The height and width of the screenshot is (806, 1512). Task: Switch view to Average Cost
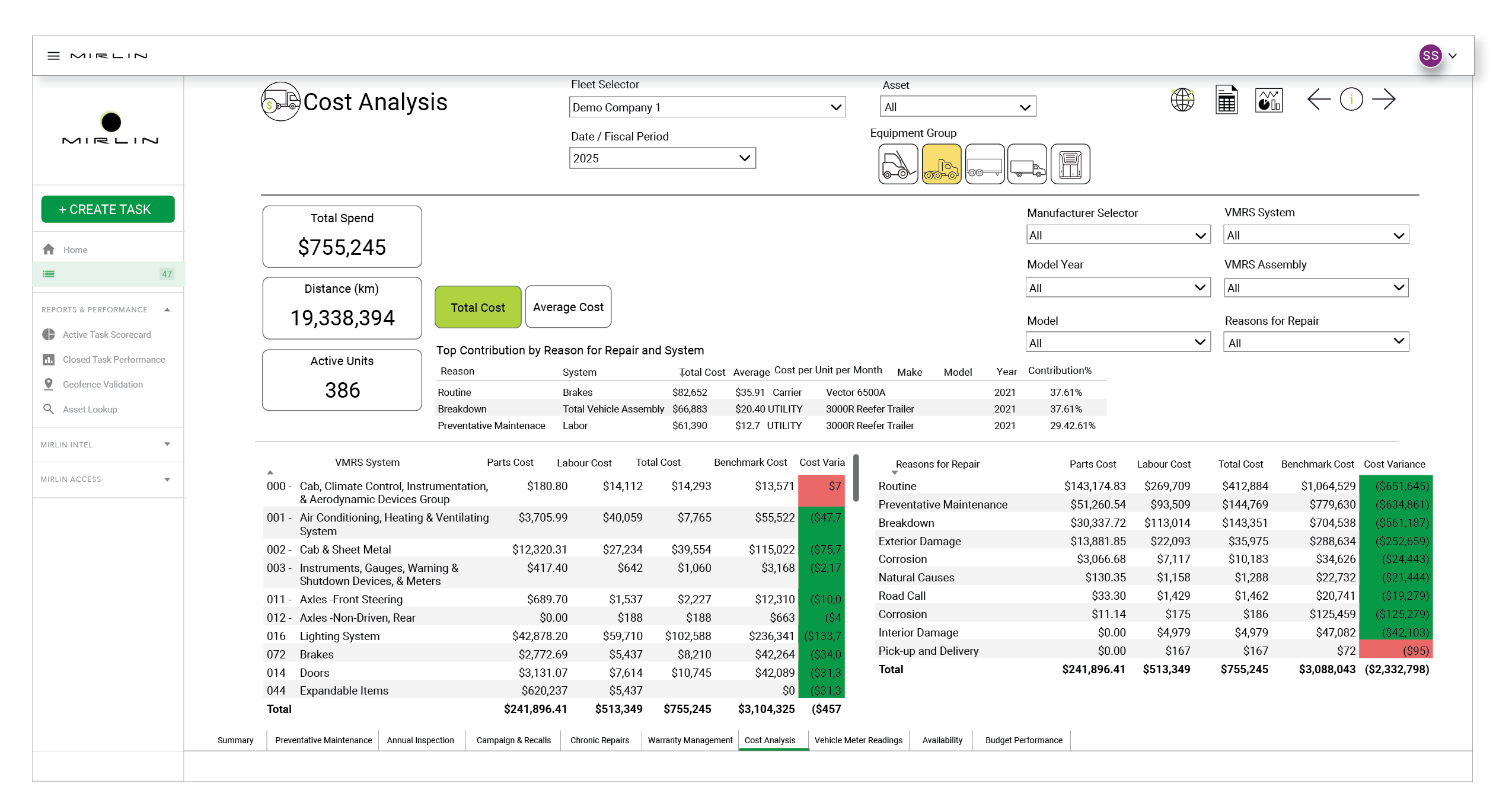pos(567,307)
